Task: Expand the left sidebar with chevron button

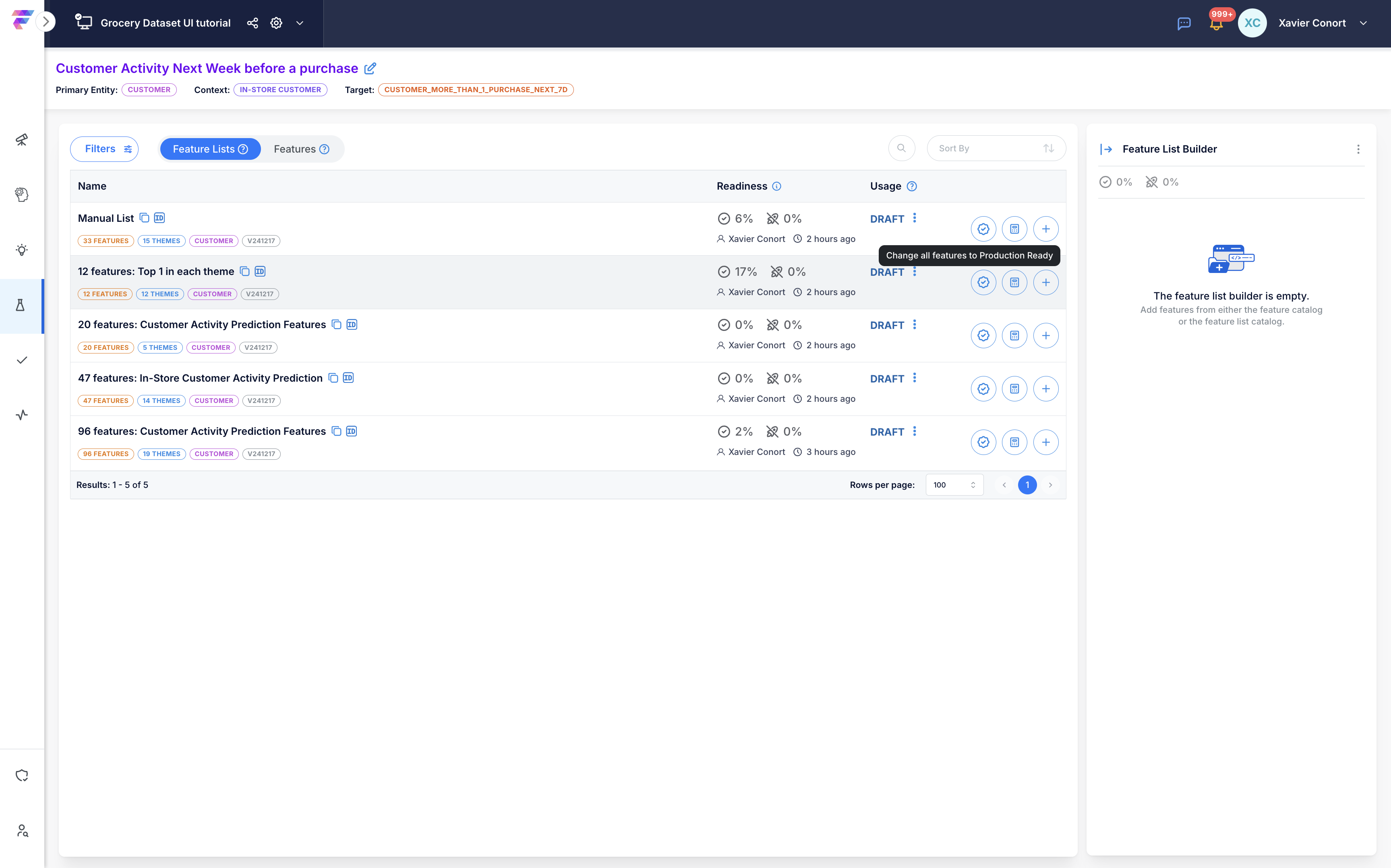Action: pyautogui.click(x=46, y=23)
